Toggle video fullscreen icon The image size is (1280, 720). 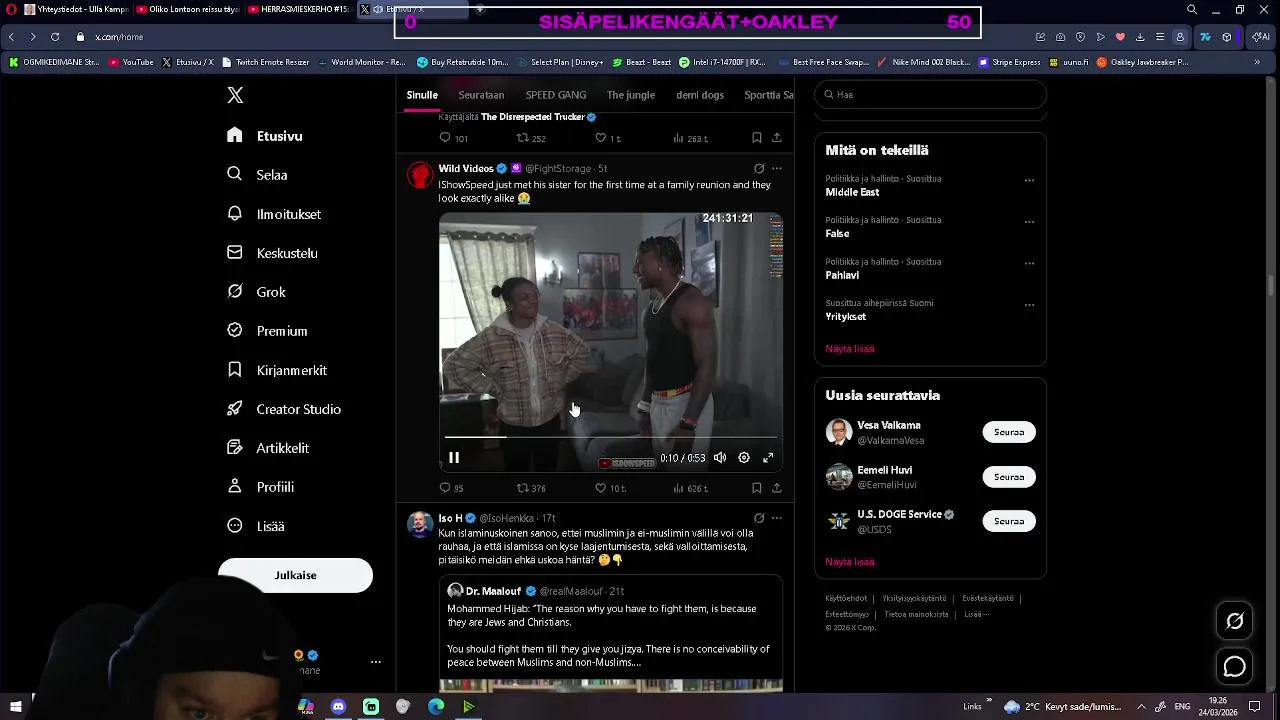(x=768, y=458)
